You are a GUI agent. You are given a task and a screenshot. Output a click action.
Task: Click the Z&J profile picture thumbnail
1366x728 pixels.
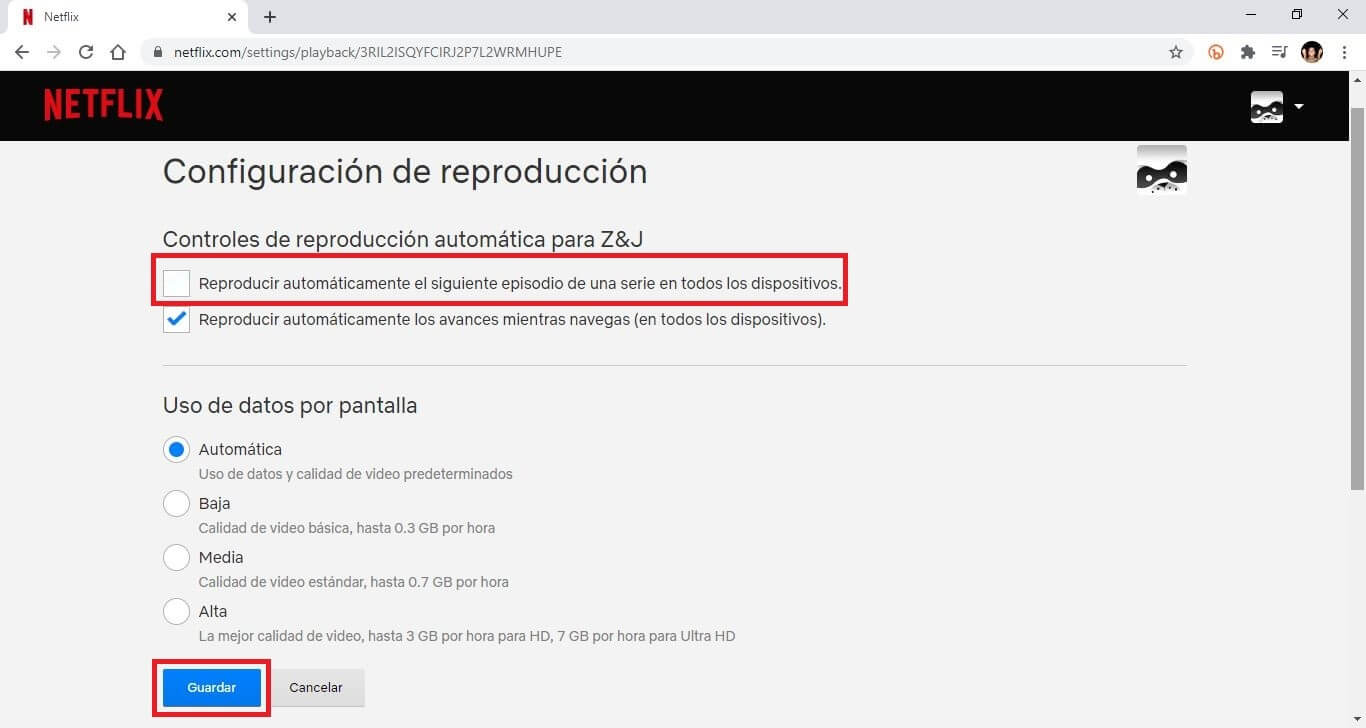[1162, 170]
